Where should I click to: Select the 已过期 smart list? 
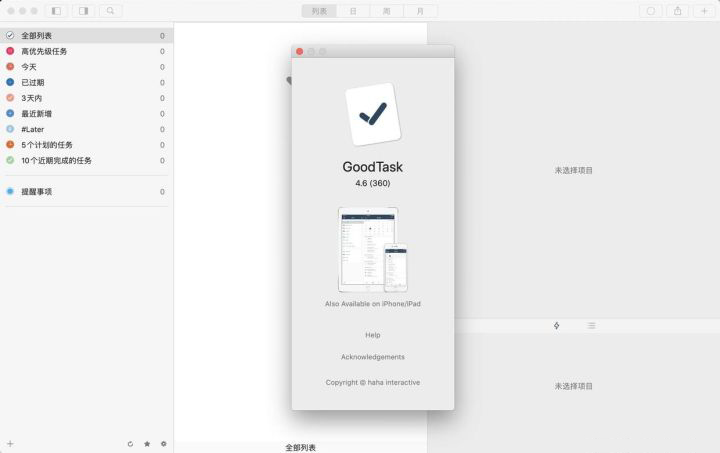(86, 82)
